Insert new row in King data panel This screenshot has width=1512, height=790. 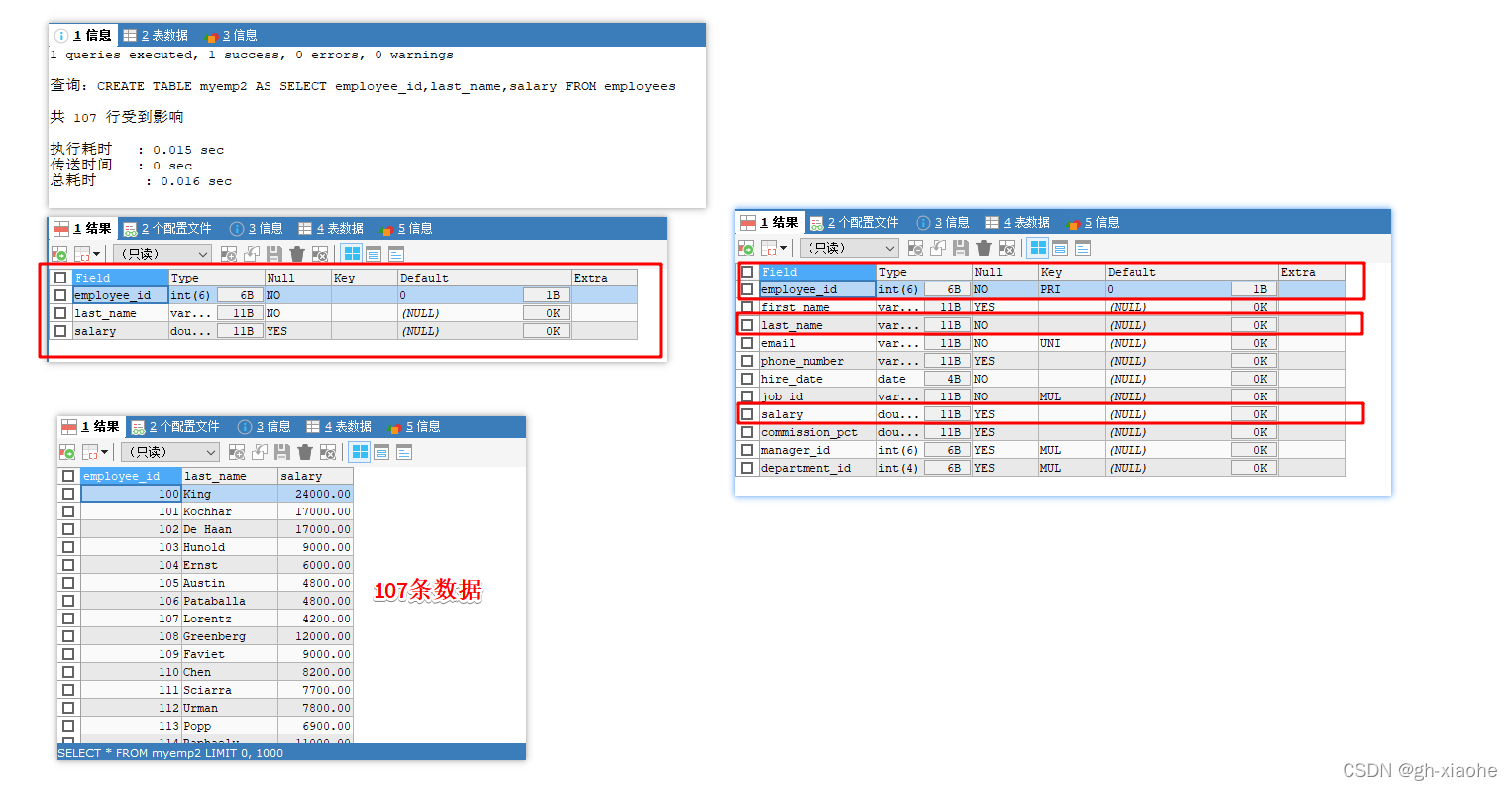(237, 452)
